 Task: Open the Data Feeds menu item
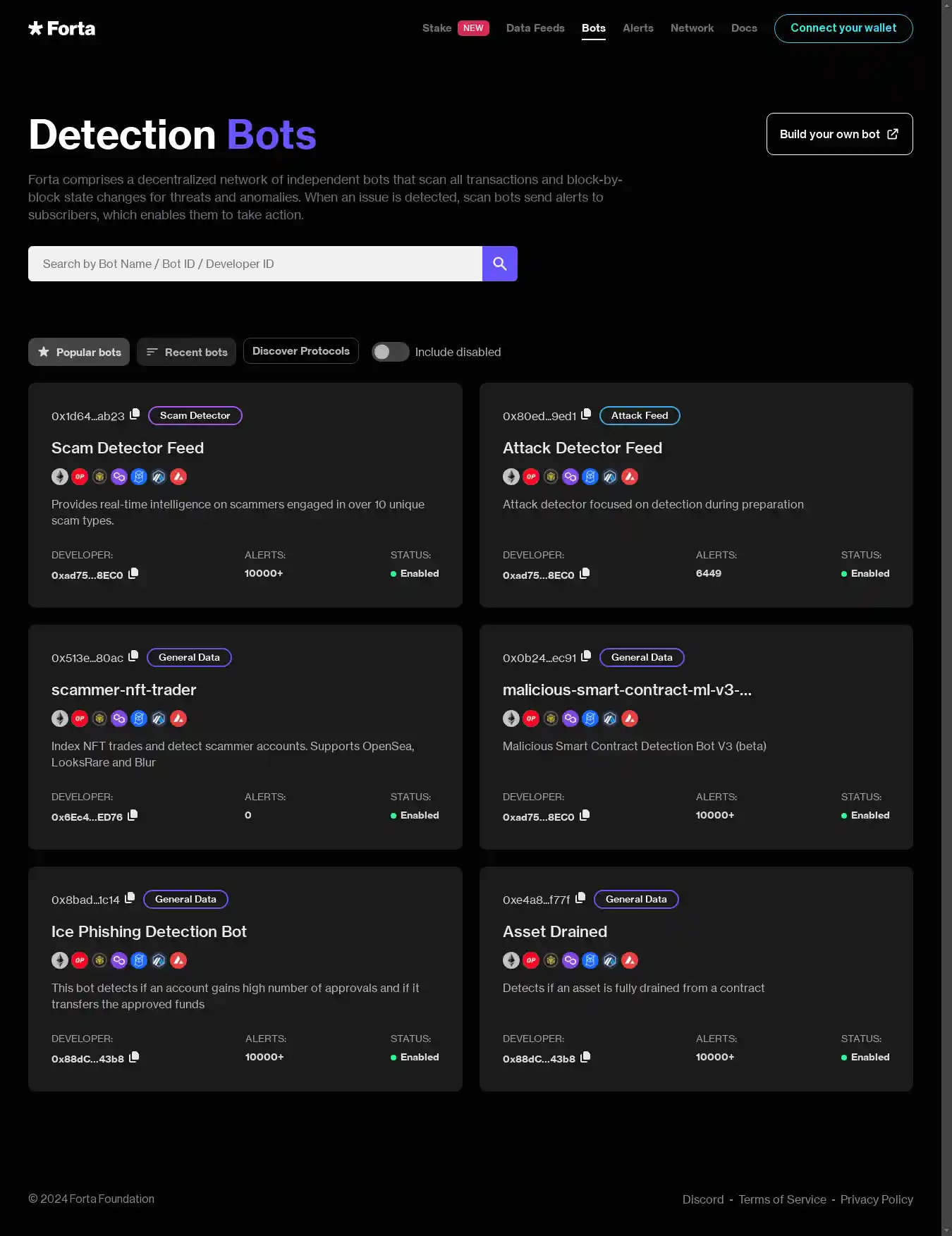pyautogui.click(x=535, y=28)
